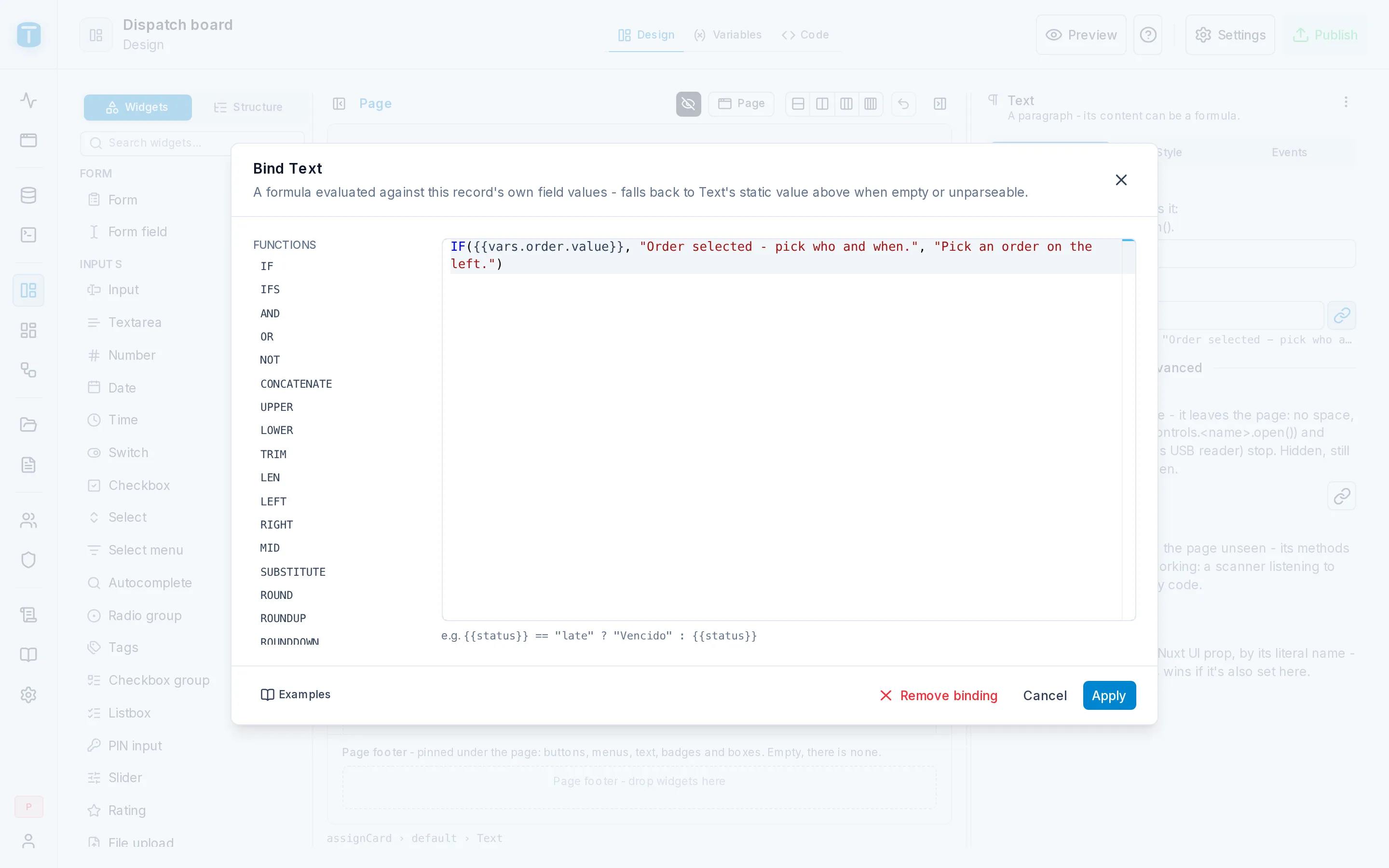Viewport: 1389px width, 868px height.
Task: Close the Bind Text dialog
Action: [x=1120, y=180]
